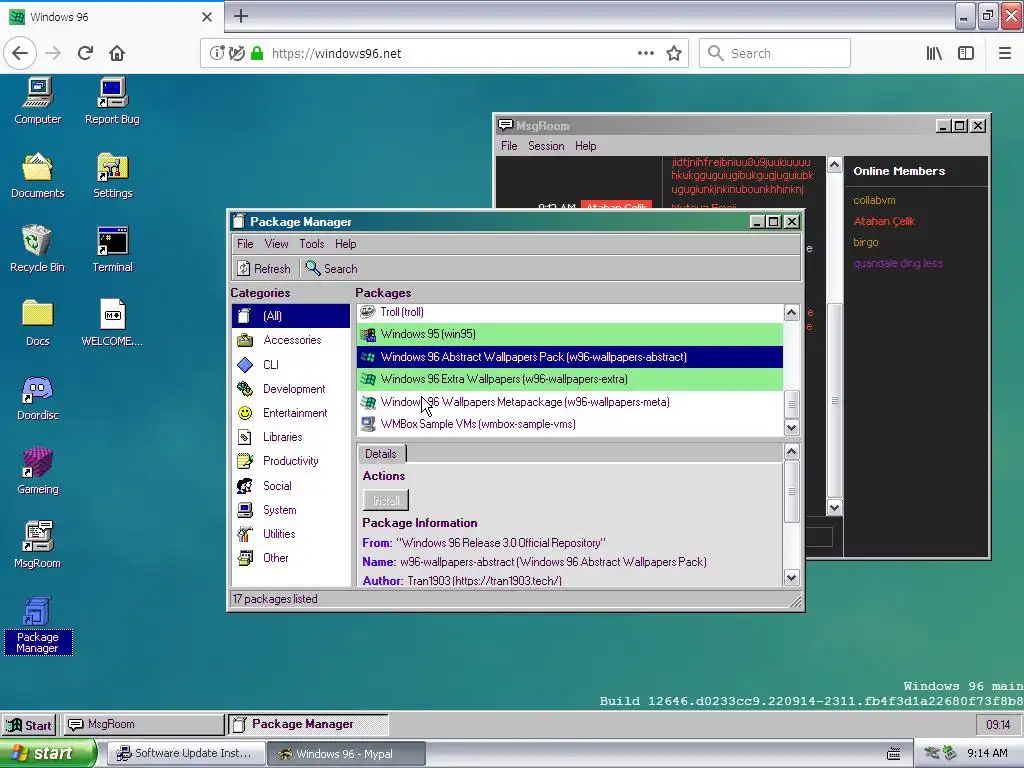
Task: Open Package Manager View menu
Action: click(x=276, y=244)
